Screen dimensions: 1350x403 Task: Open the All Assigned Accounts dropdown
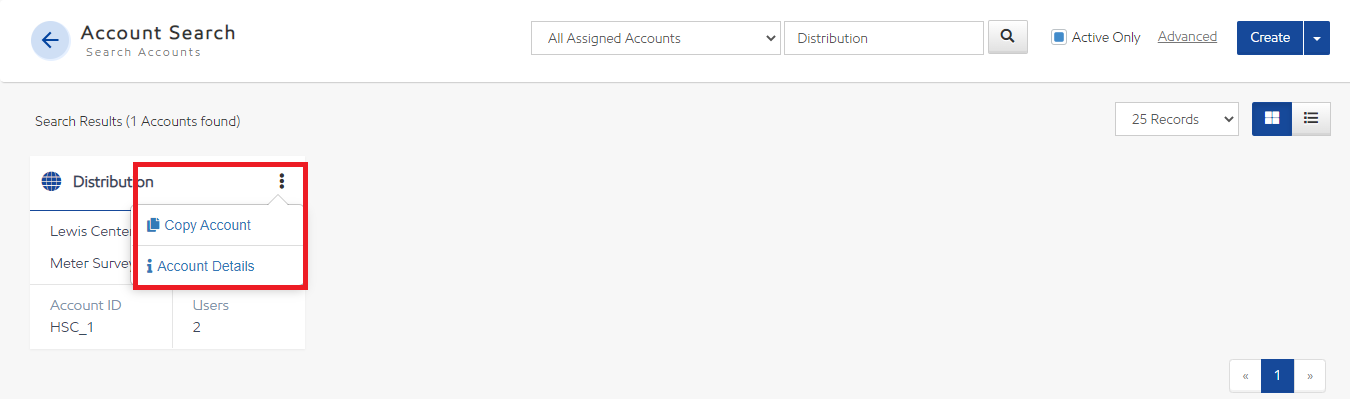[656, 38]
